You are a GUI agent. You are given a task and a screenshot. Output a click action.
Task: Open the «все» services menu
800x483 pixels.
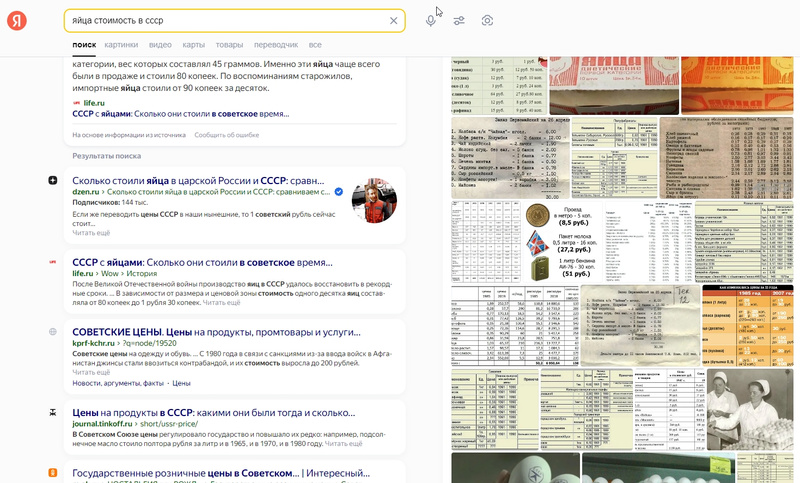(x=315, y=45)
